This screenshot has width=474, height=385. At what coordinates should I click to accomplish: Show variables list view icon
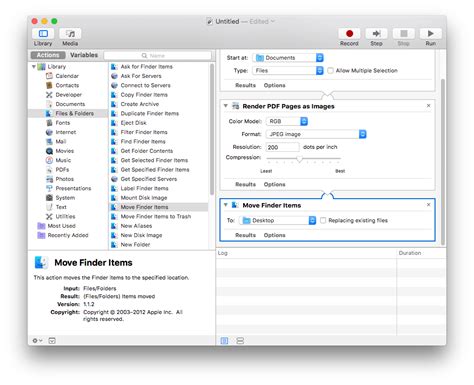tap(240, 340)
